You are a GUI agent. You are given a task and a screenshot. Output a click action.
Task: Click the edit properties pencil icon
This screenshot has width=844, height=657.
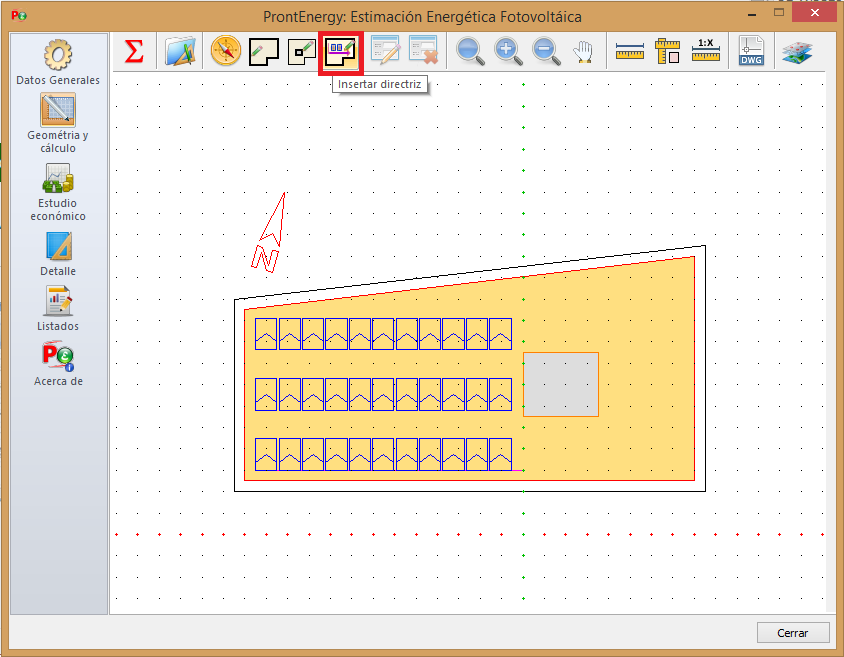click(x=385, y=50)
